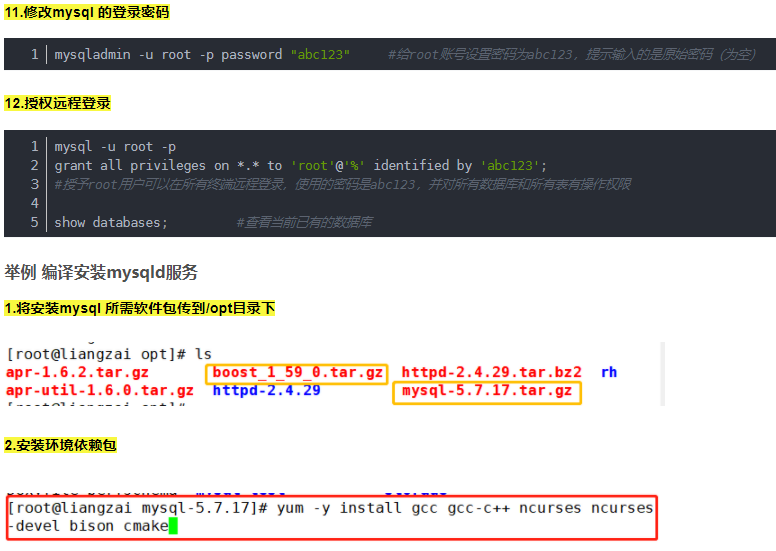Click directory name httpd-2.4.29
776x551 pixels.
pos(266,390)
